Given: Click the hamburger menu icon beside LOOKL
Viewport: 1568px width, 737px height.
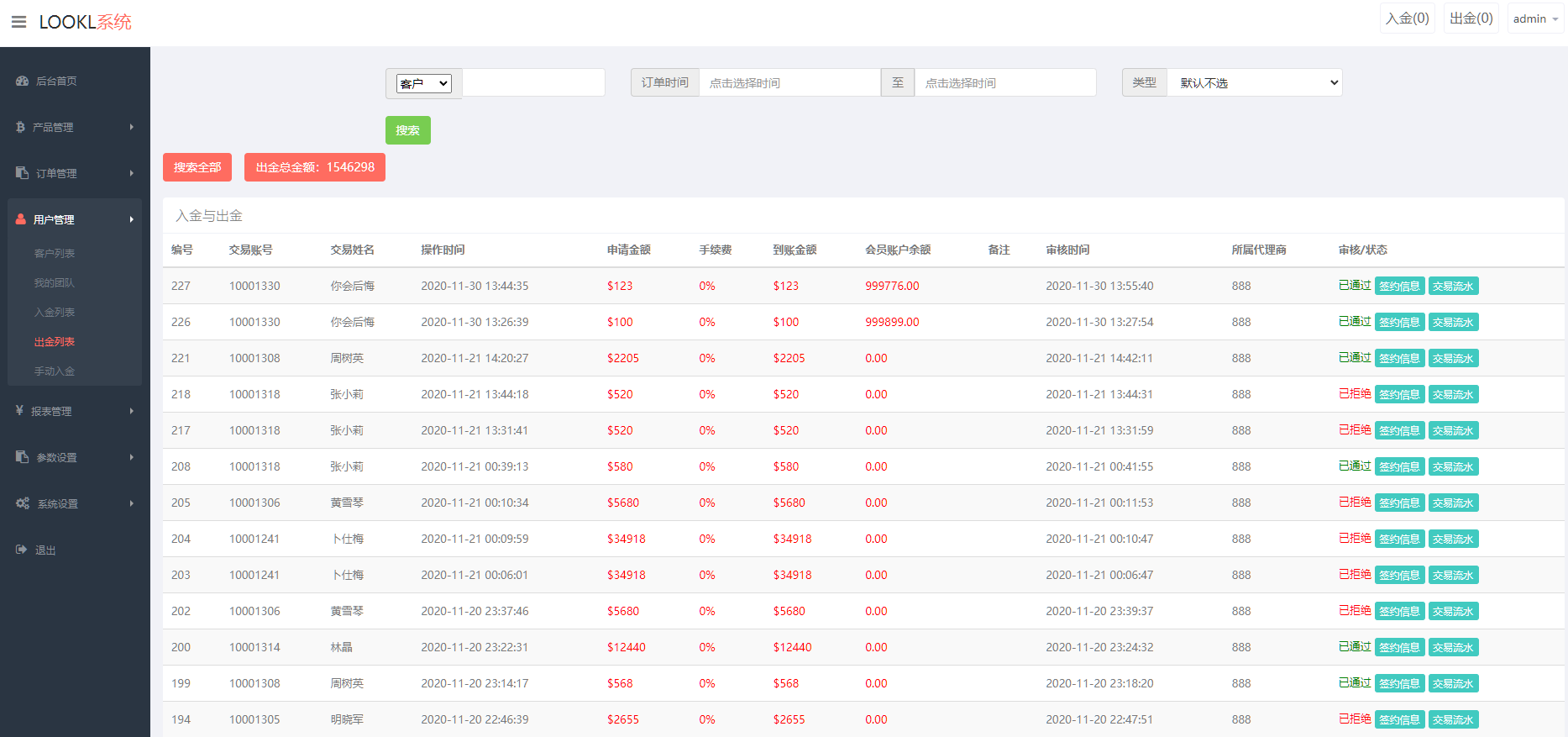Looking at the screenshot, I should (18, 22).
